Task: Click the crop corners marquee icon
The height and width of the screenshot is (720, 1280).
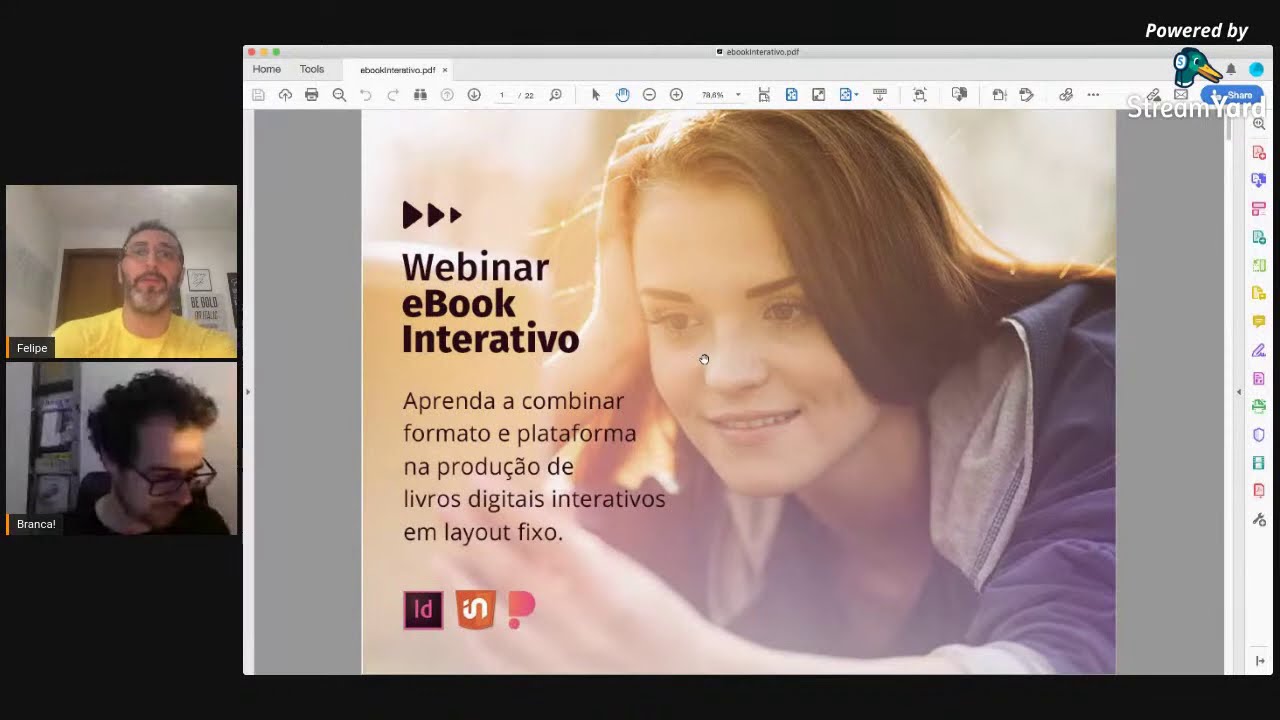Action: click(x=920, y=95)
